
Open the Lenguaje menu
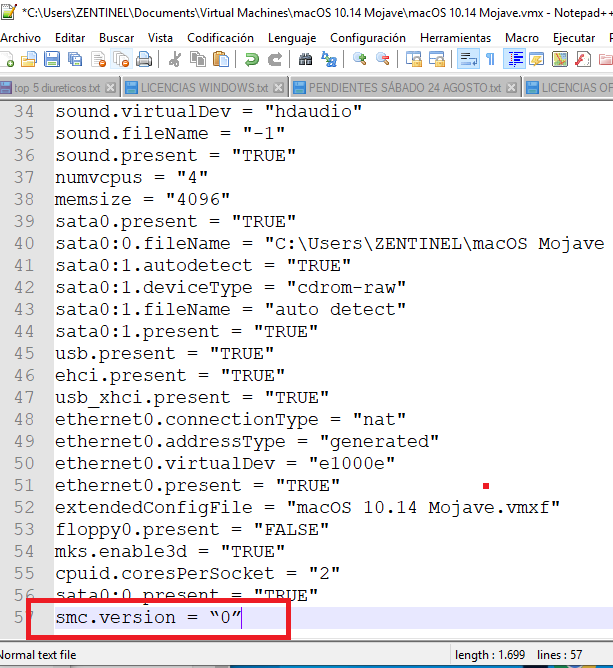click(x=292, y=37)
